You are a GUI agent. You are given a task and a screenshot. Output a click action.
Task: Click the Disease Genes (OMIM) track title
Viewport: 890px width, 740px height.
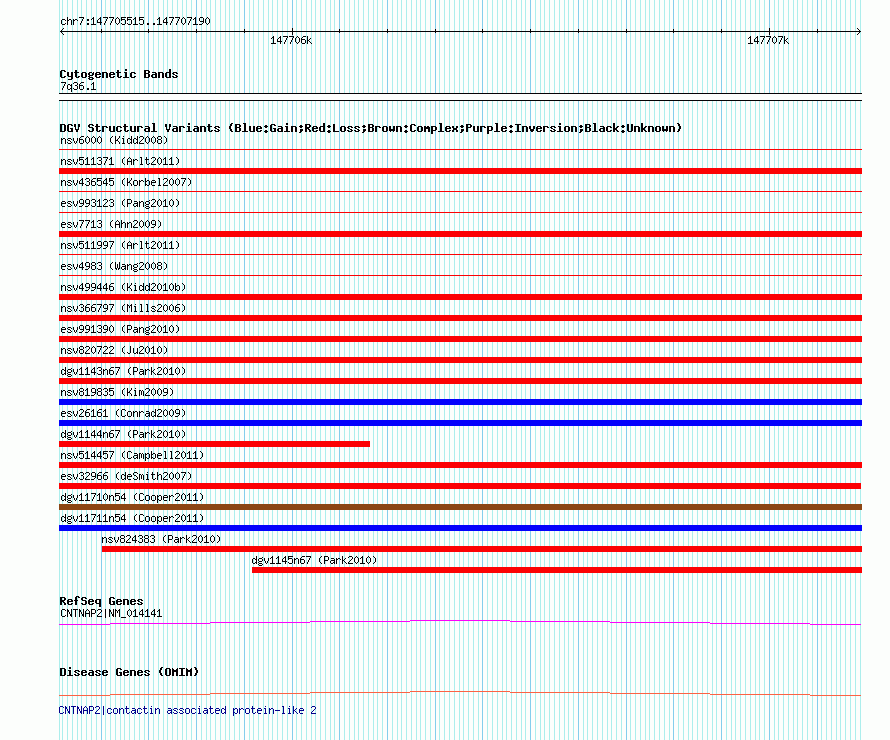coord(129,672)
